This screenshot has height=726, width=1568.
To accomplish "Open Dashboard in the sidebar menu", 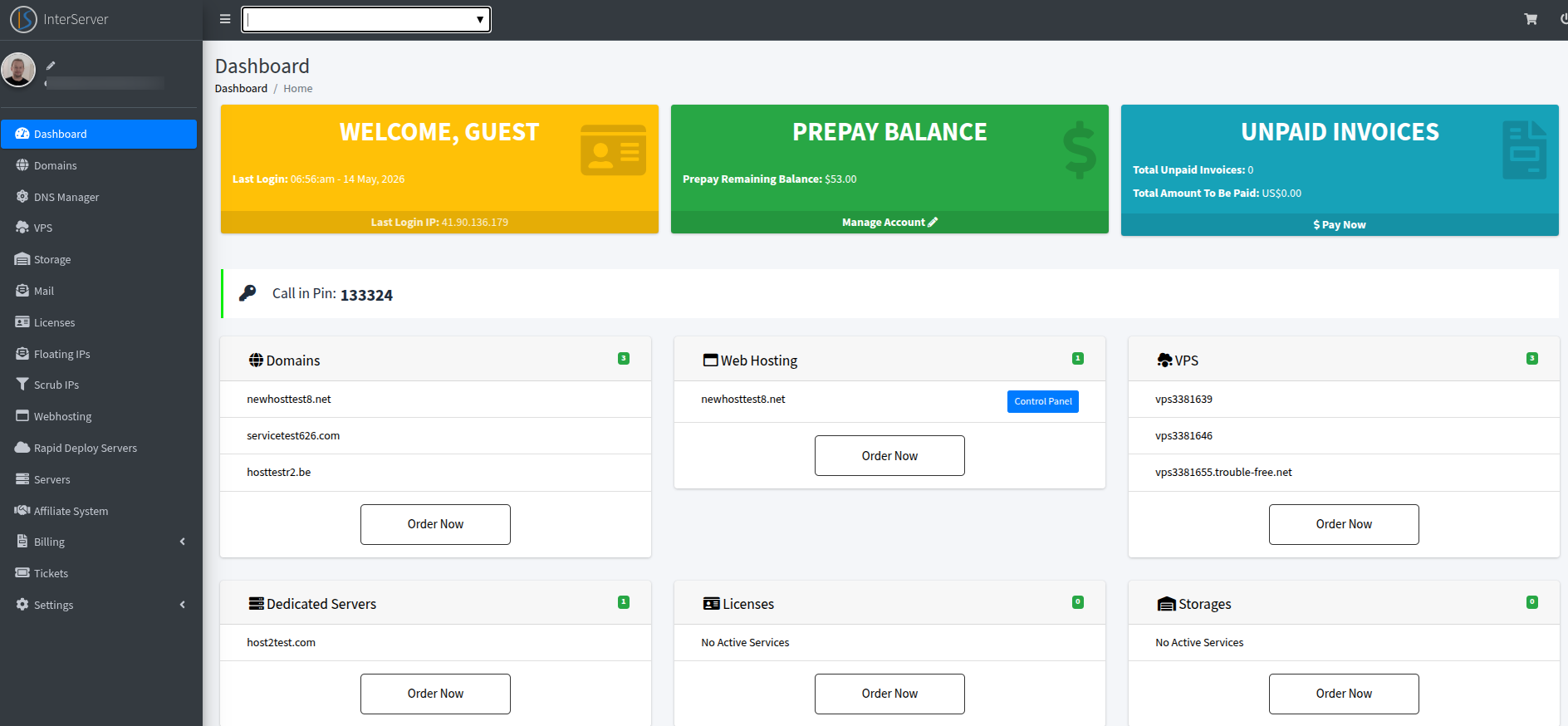I will click(99, 134).
